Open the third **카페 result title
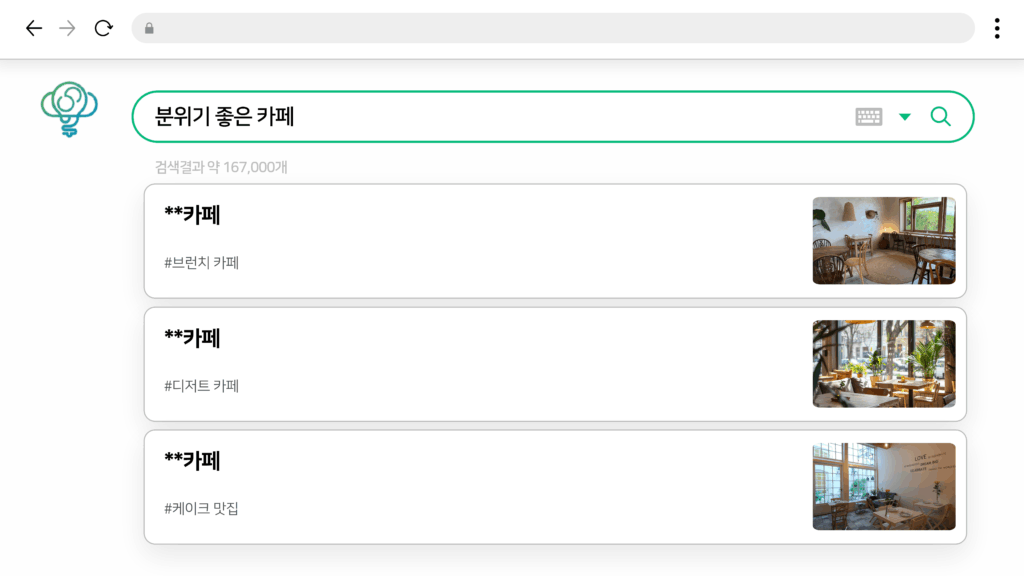Viewport: 1024px width, 576px height. pos(193,461)
